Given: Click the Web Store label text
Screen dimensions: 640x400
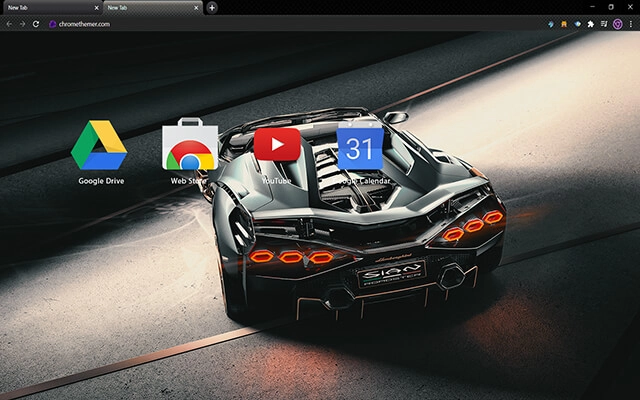Looking at the screenshot, I should coord(189,181).
